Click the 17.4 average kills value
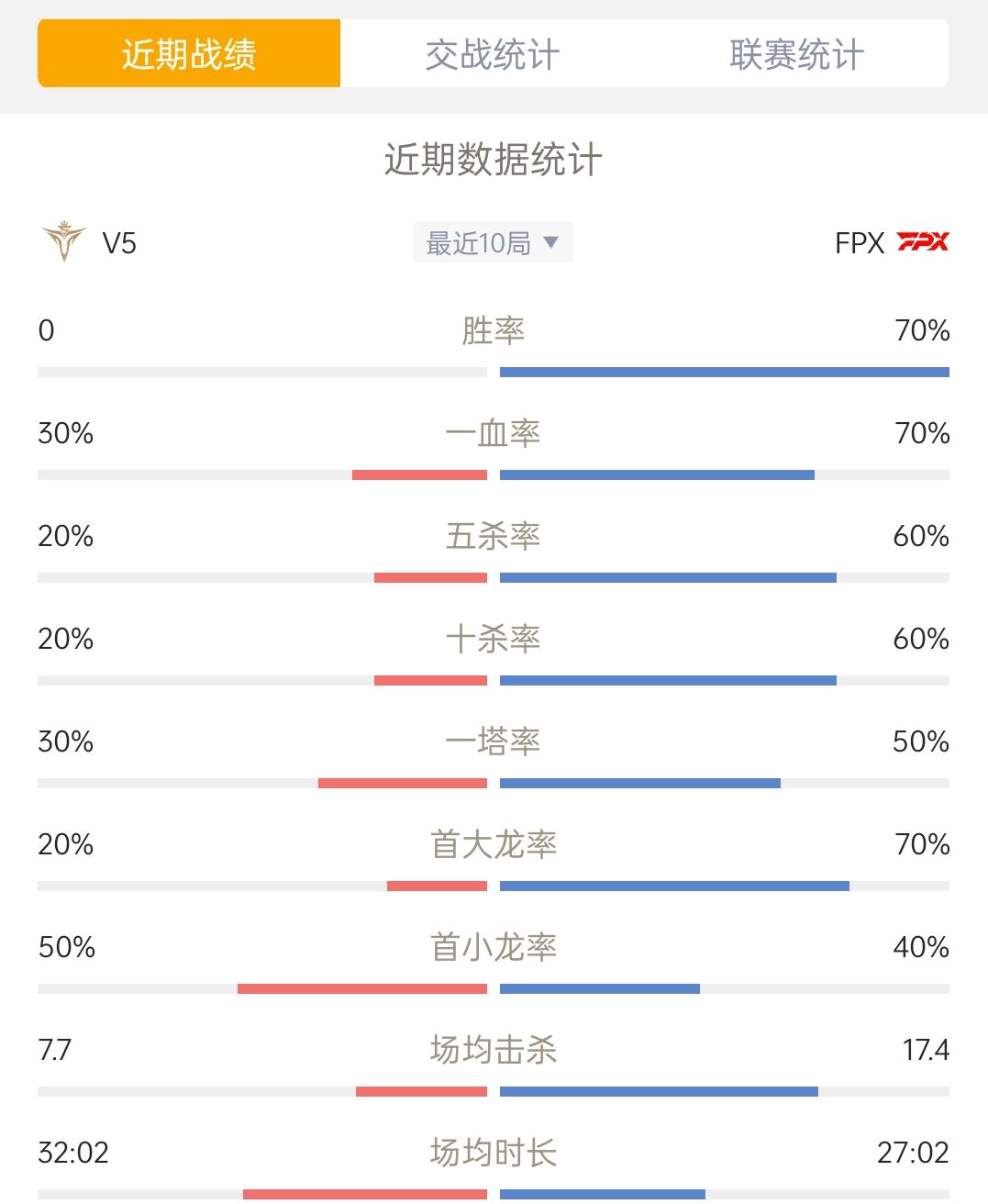This screenshot has height=1204, width=988. tap(926, 1050)
